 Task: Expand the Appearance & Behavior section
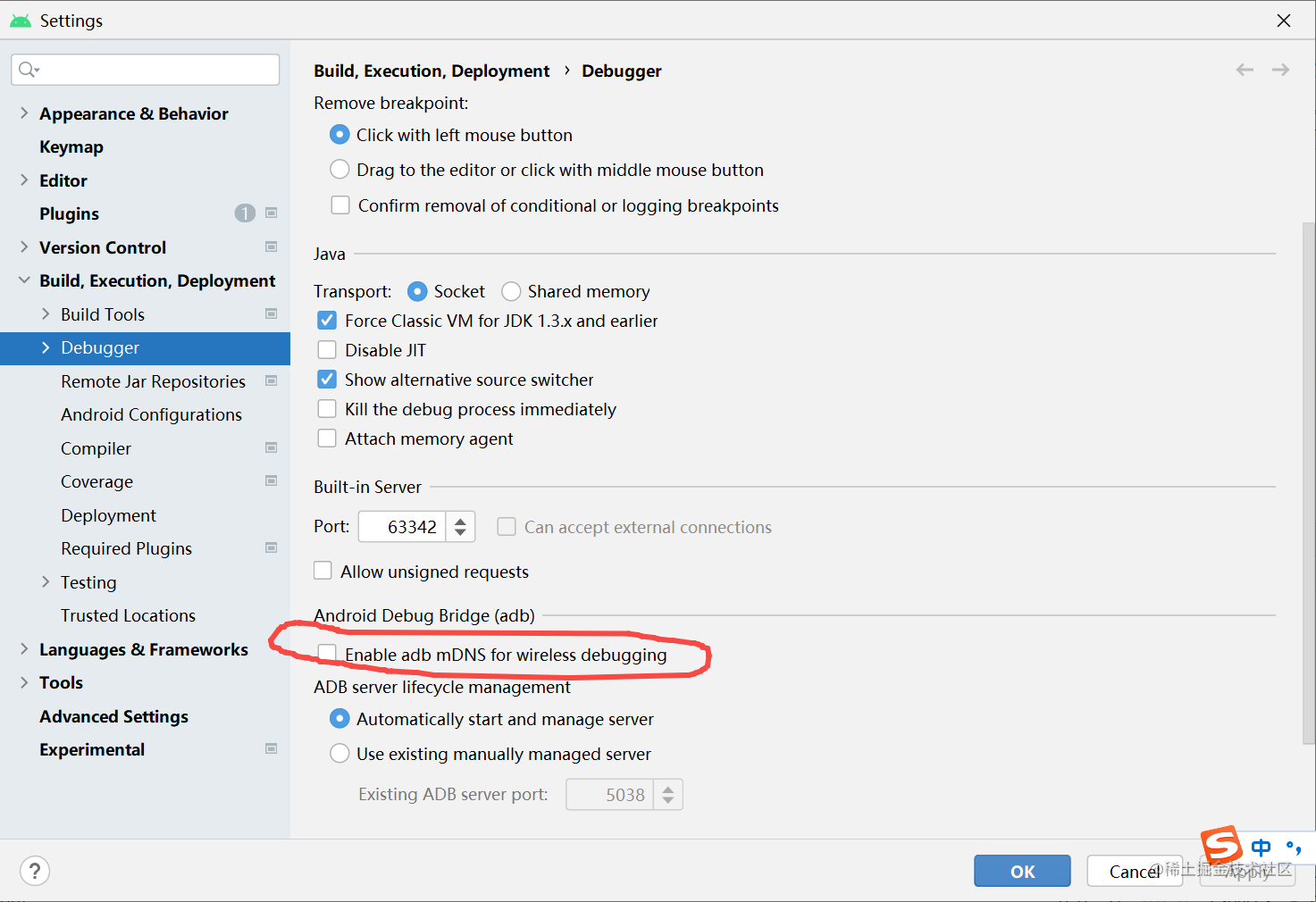tap(24, 113)
